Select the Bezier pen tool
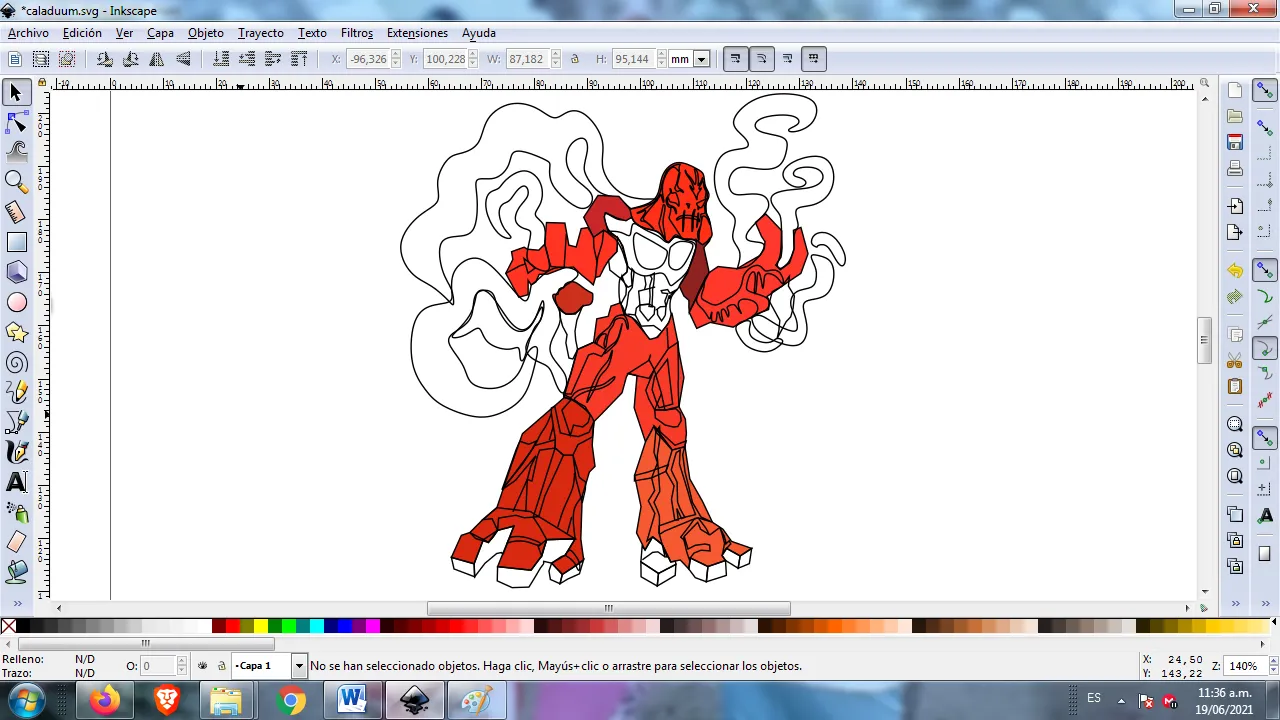Screen dimensions: 1280x720 click(x=16, y=422)
